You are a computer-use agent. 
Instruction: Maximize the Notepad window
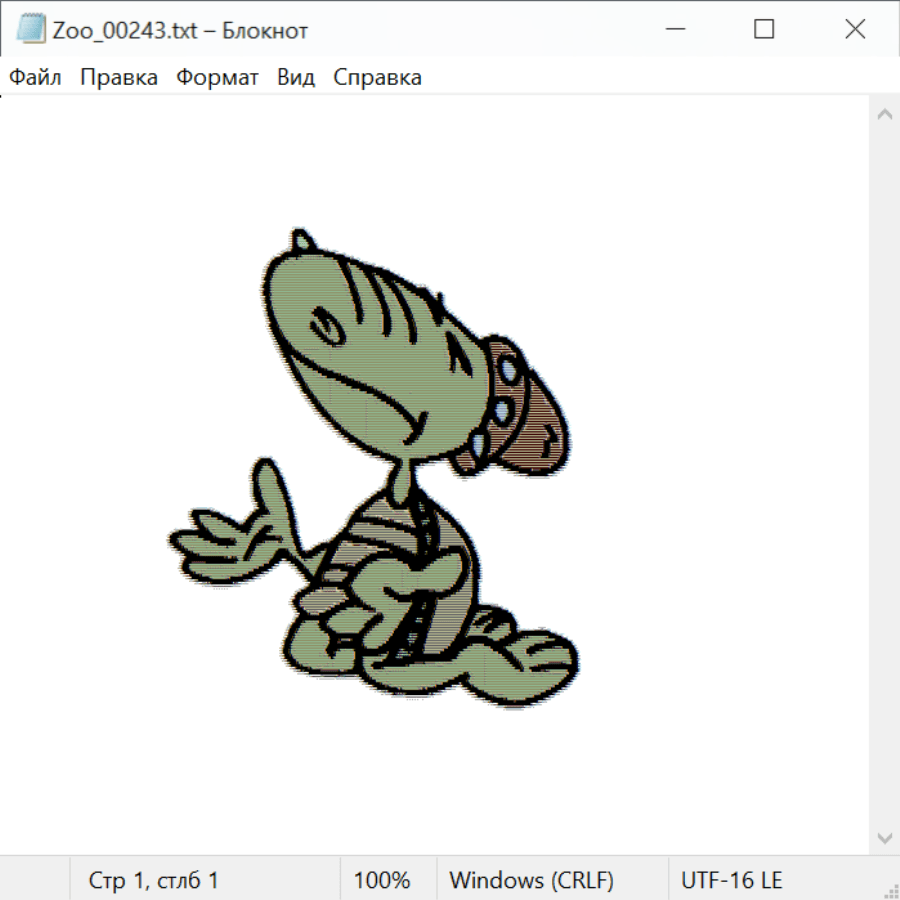coord(764,30)
